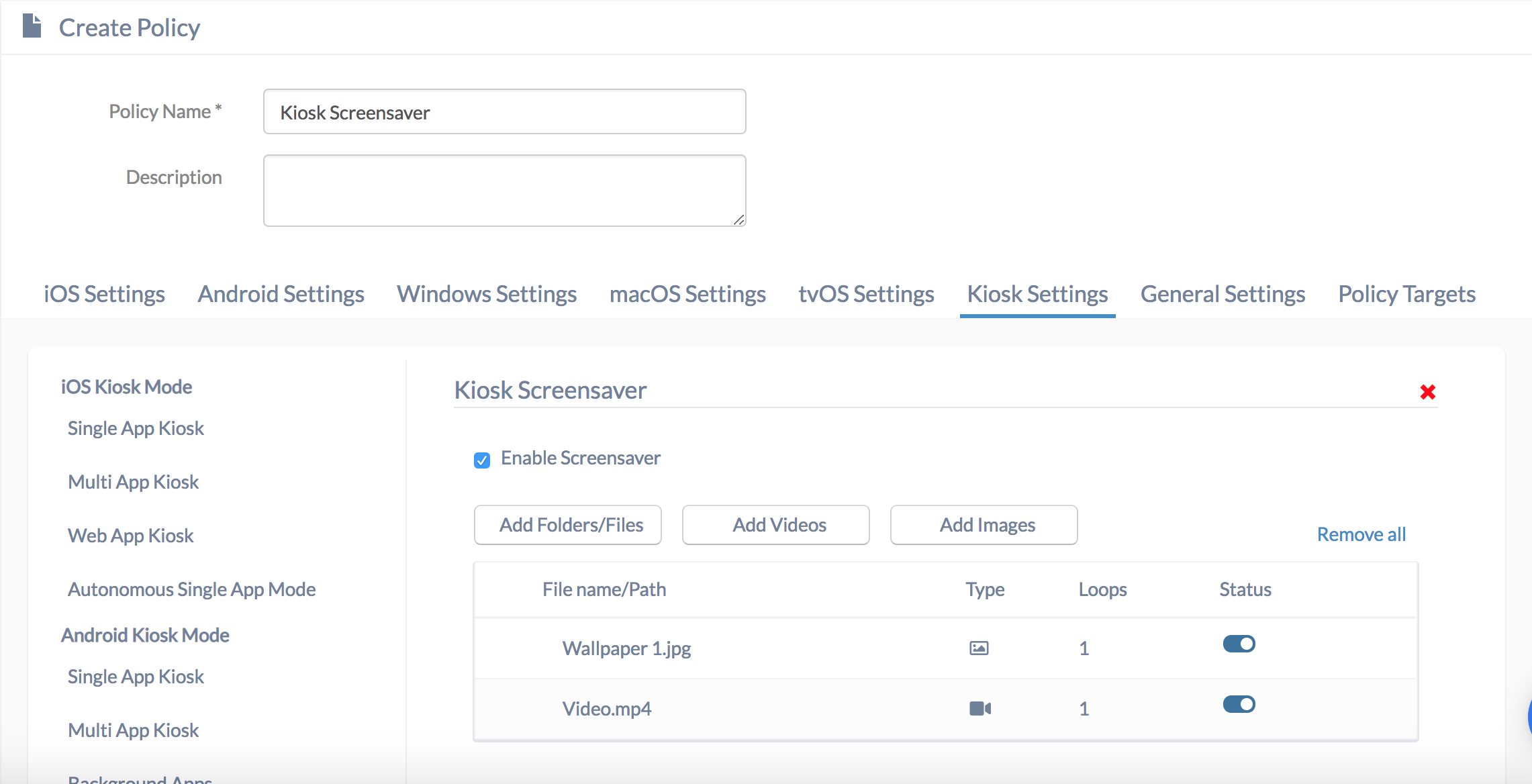Screen dimensions: 1532x784
Task: Click the iOS Kiosk Mode heading
Action: [x=127, y=387]
